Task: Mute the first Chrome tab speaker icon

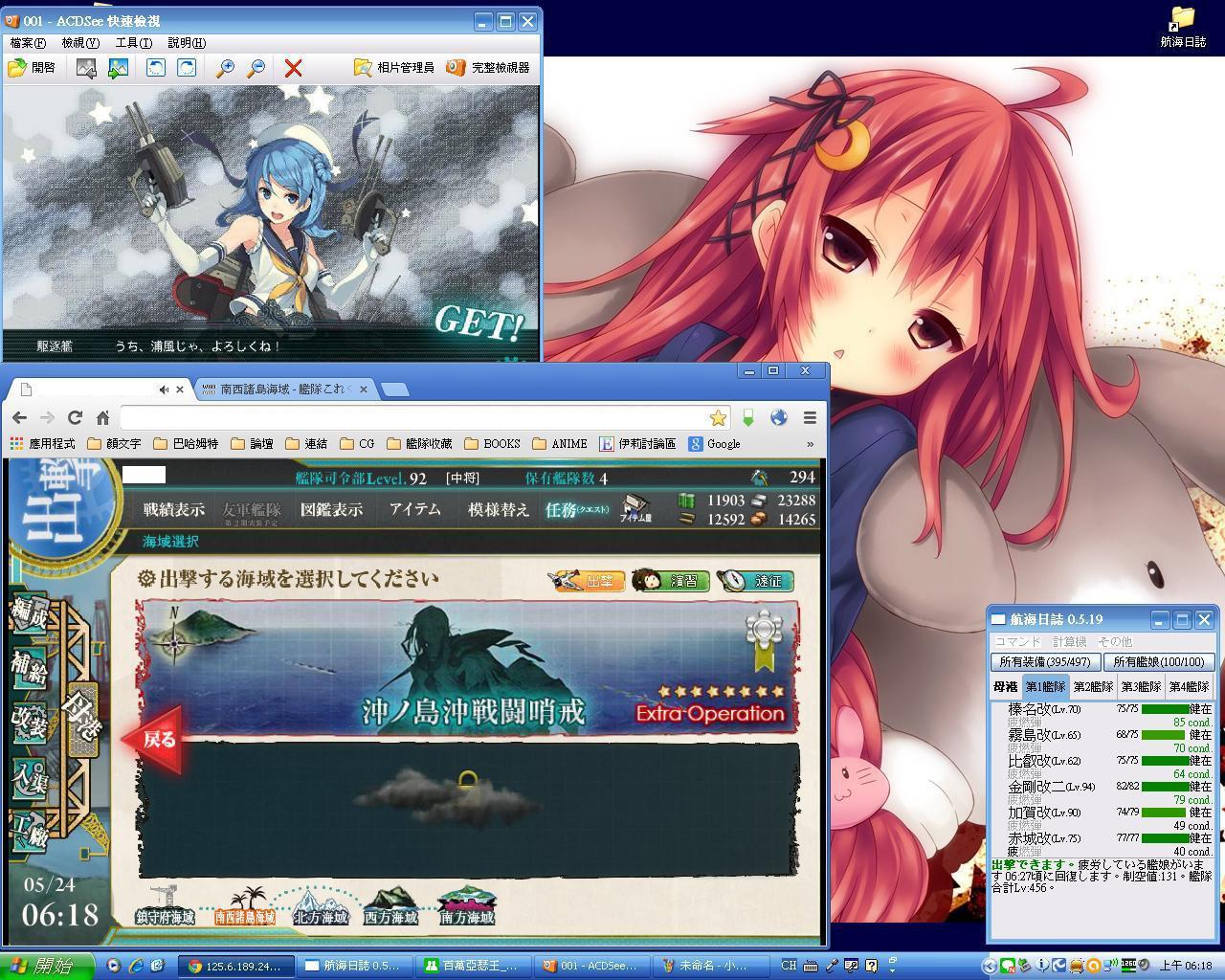Action: coord(165,390)
